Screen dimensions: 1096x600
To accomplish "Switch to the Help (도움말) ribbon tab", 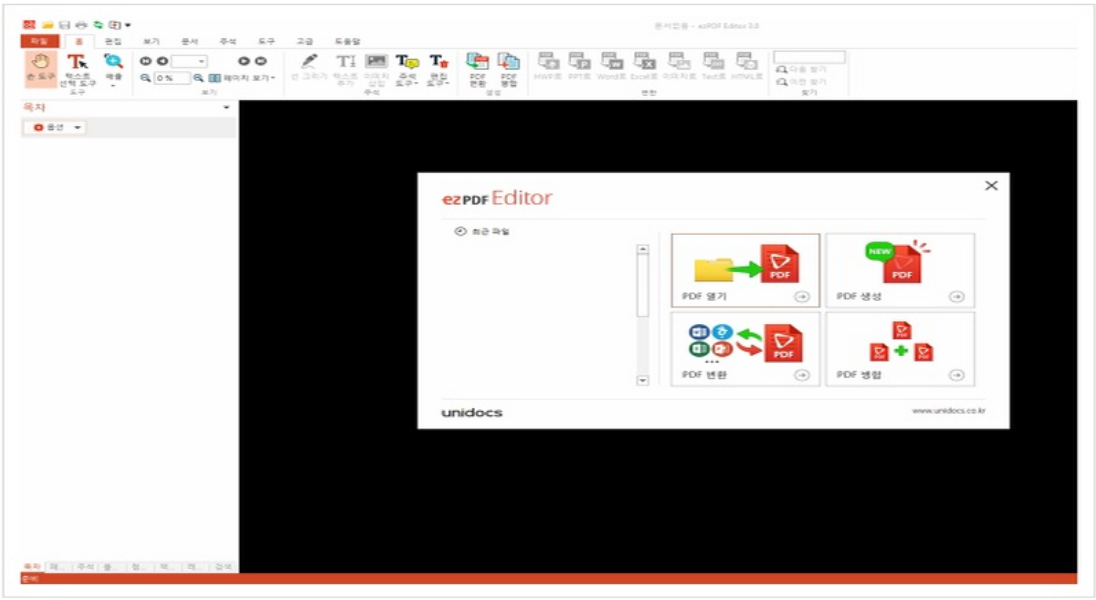I will click(x=347, y=42).
